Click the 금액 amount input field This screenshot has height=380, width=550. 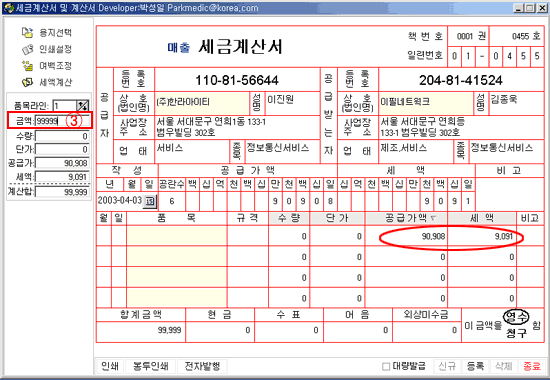click(62, 121)
